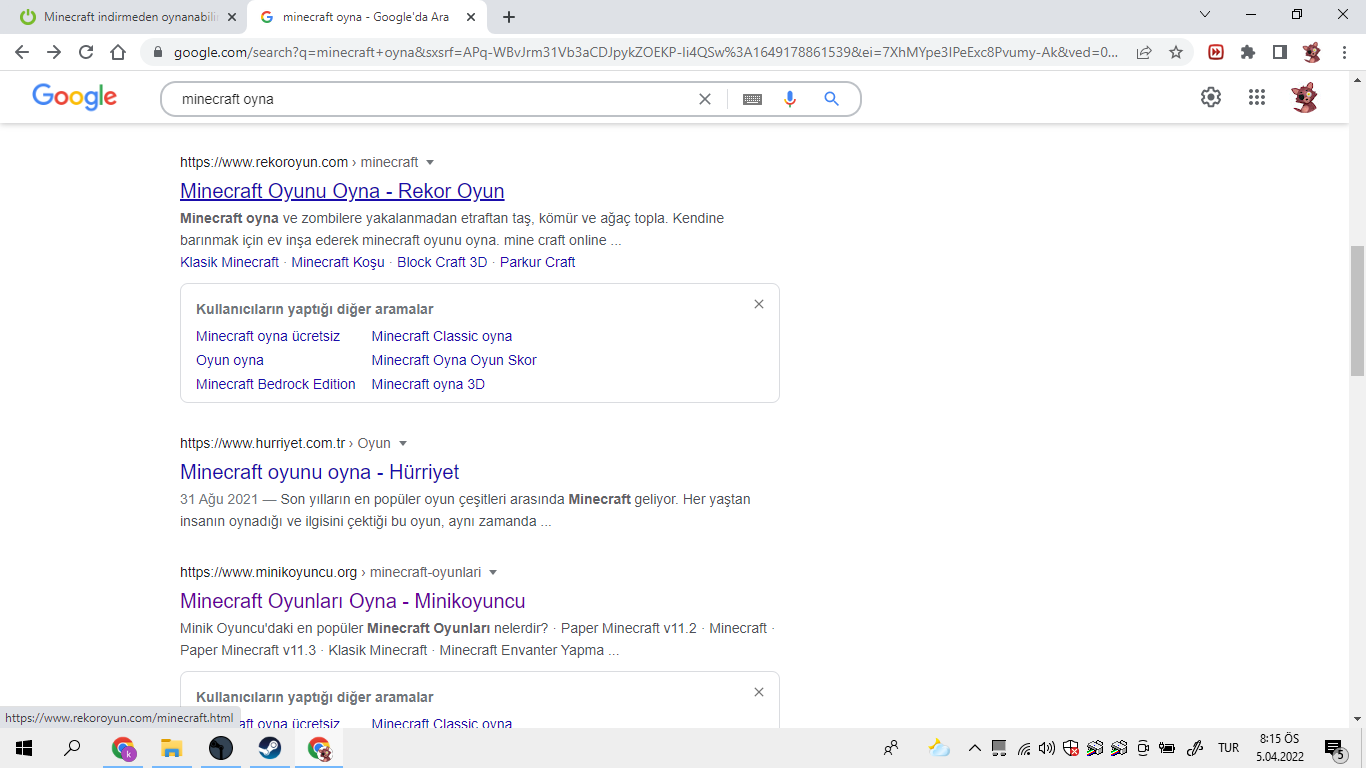Show hidden system tray icons

pyautogui.click(x=974, y=748)
